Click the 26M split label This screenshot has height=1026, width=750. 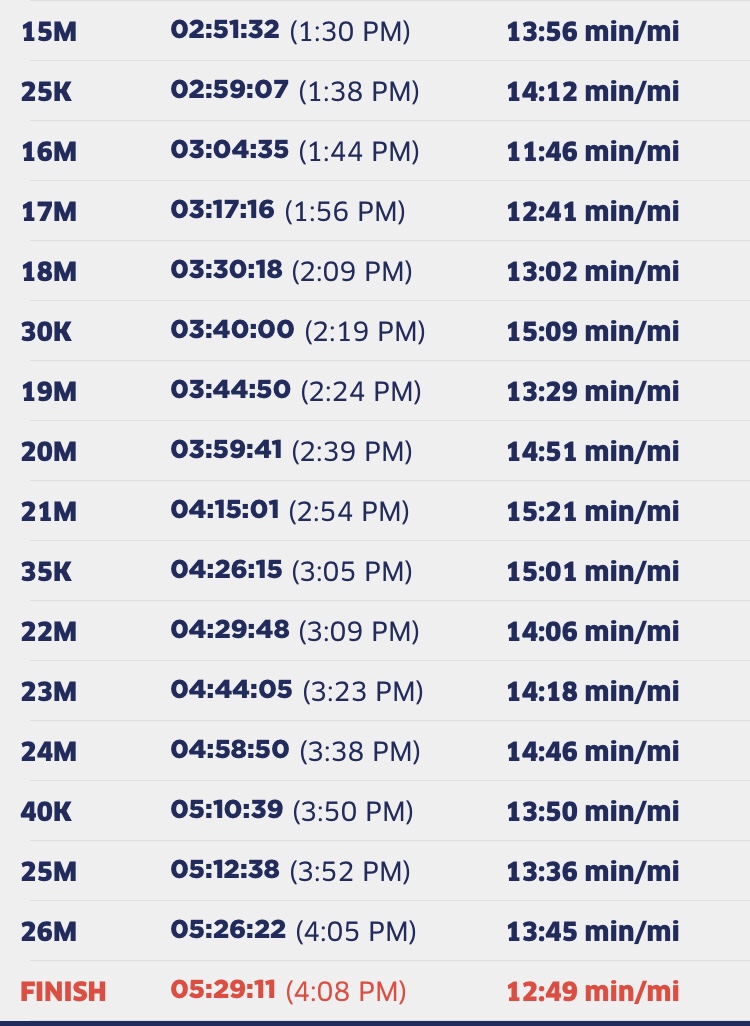(48, 931)
